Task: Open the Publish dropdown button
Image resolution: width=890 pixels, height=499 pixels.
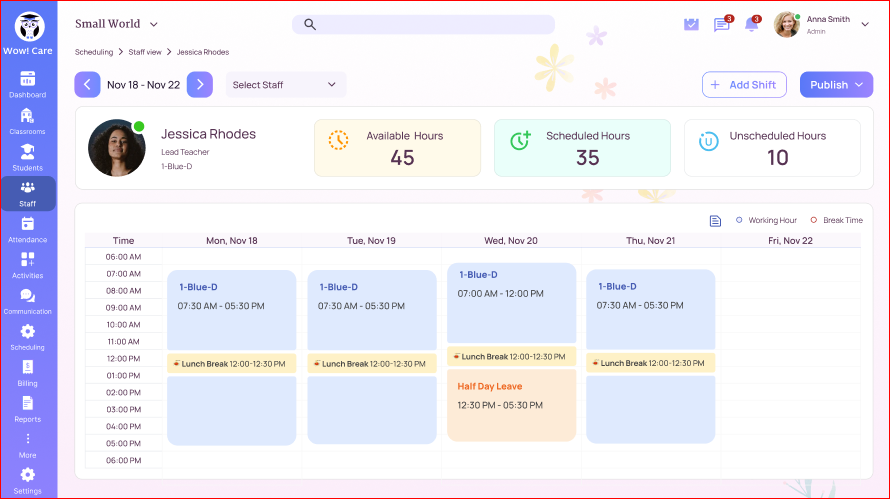Action: 836,85
